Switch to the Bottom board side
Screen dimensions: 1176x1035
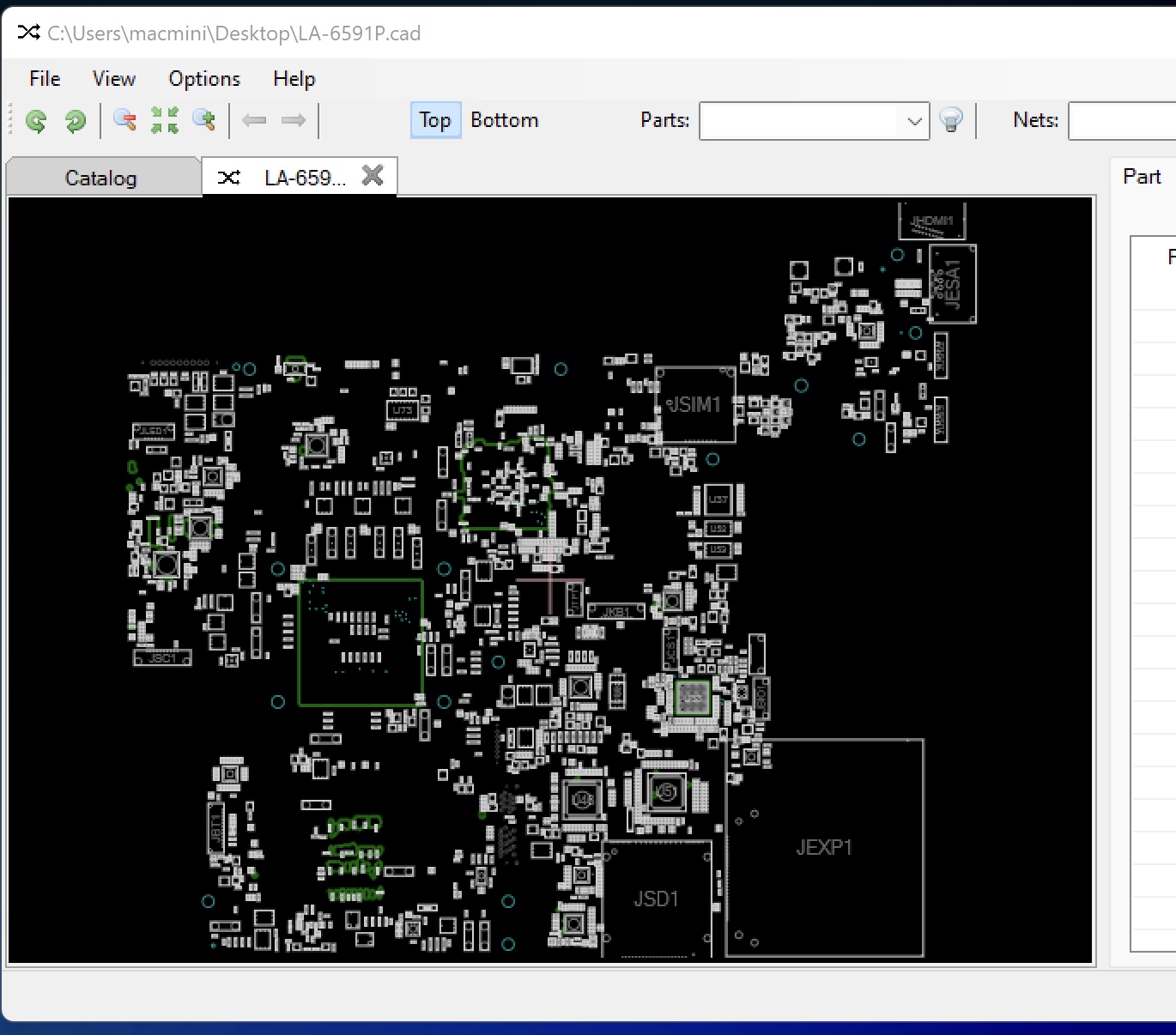pos(505,120)
